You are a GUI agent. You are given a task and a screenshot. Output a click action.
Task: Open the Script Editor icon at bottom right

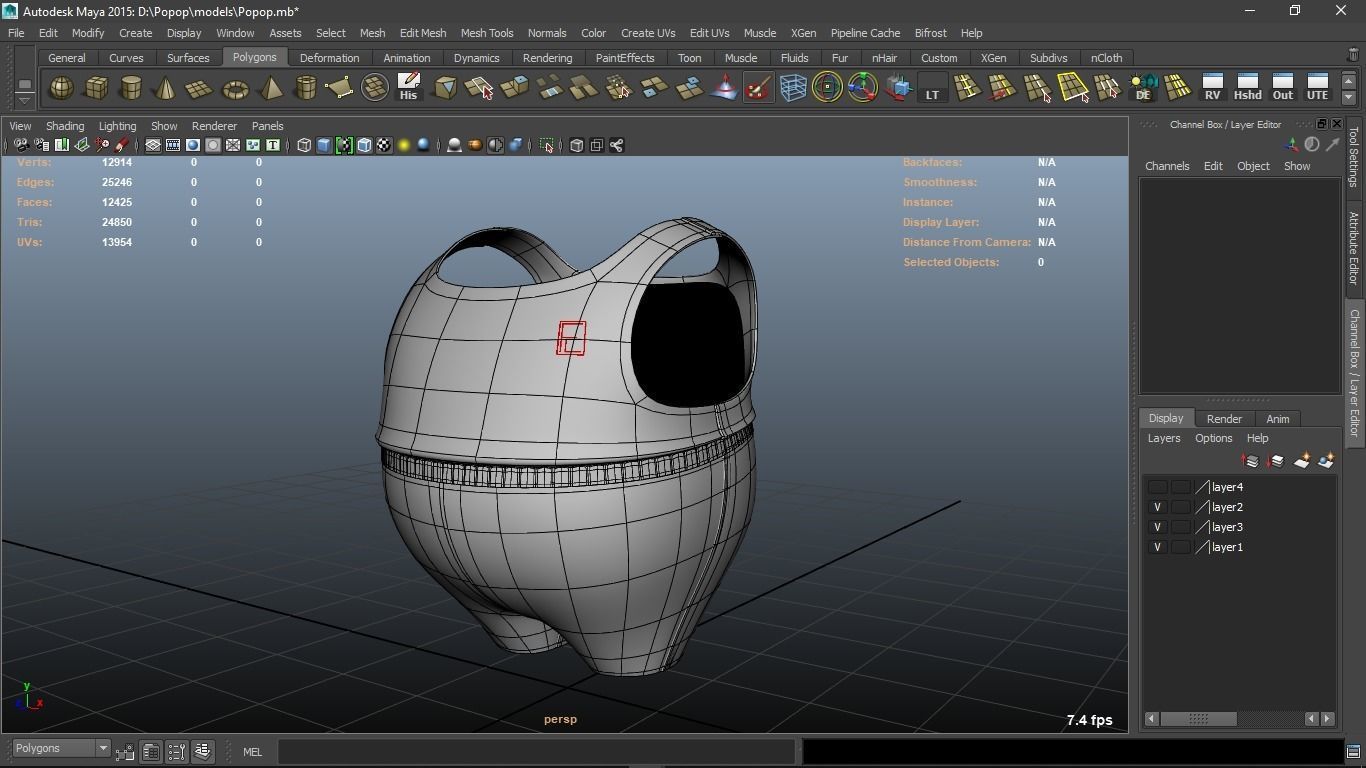1354,751
